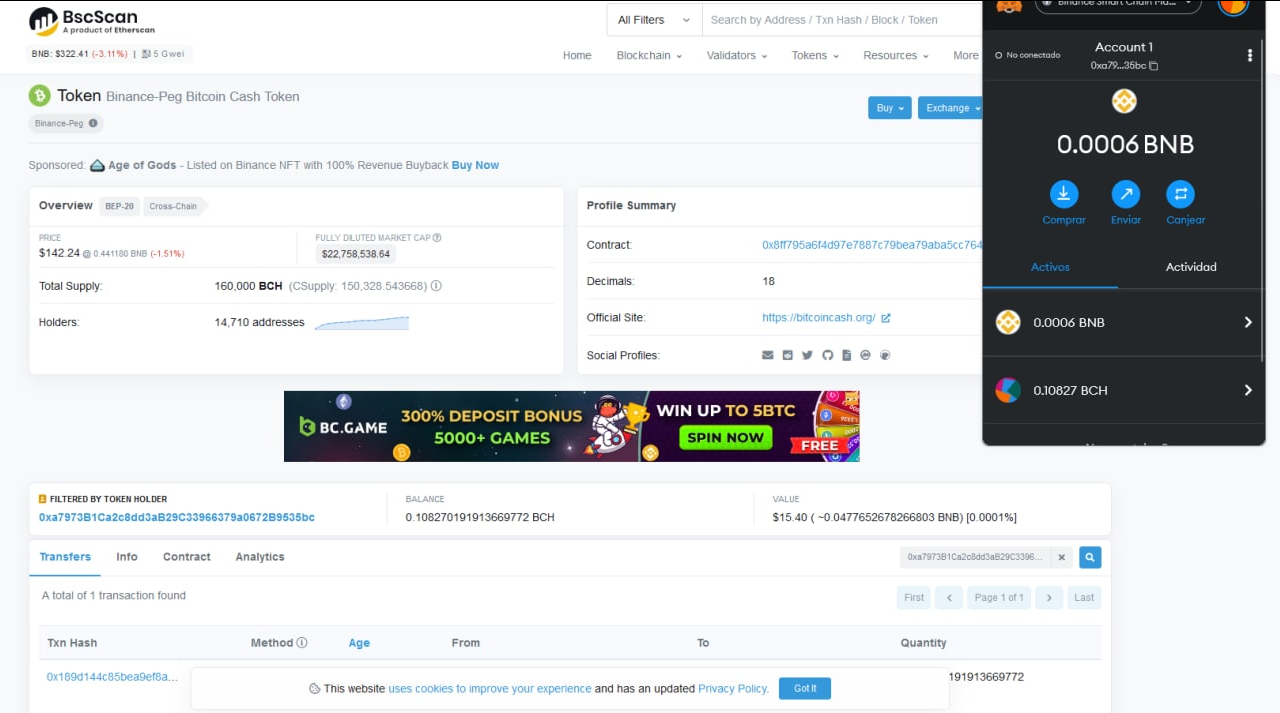Open the Privacy Policy link
This screenshot has width=1280, height=713.
pyautogui.click(x=733, y=689)
